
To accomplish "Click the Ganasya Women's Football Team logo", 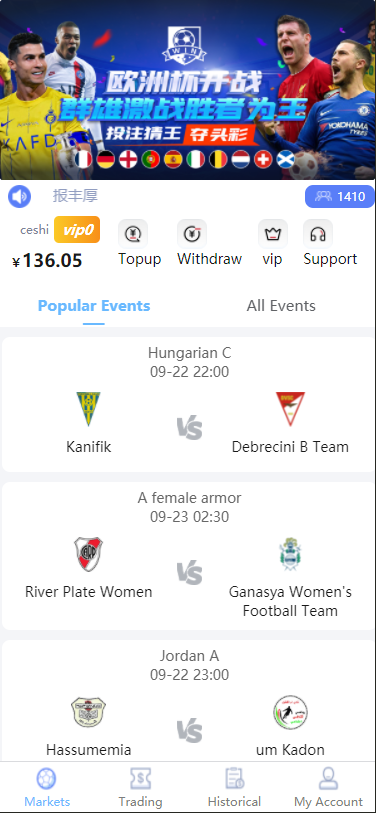I will [290, 554].
